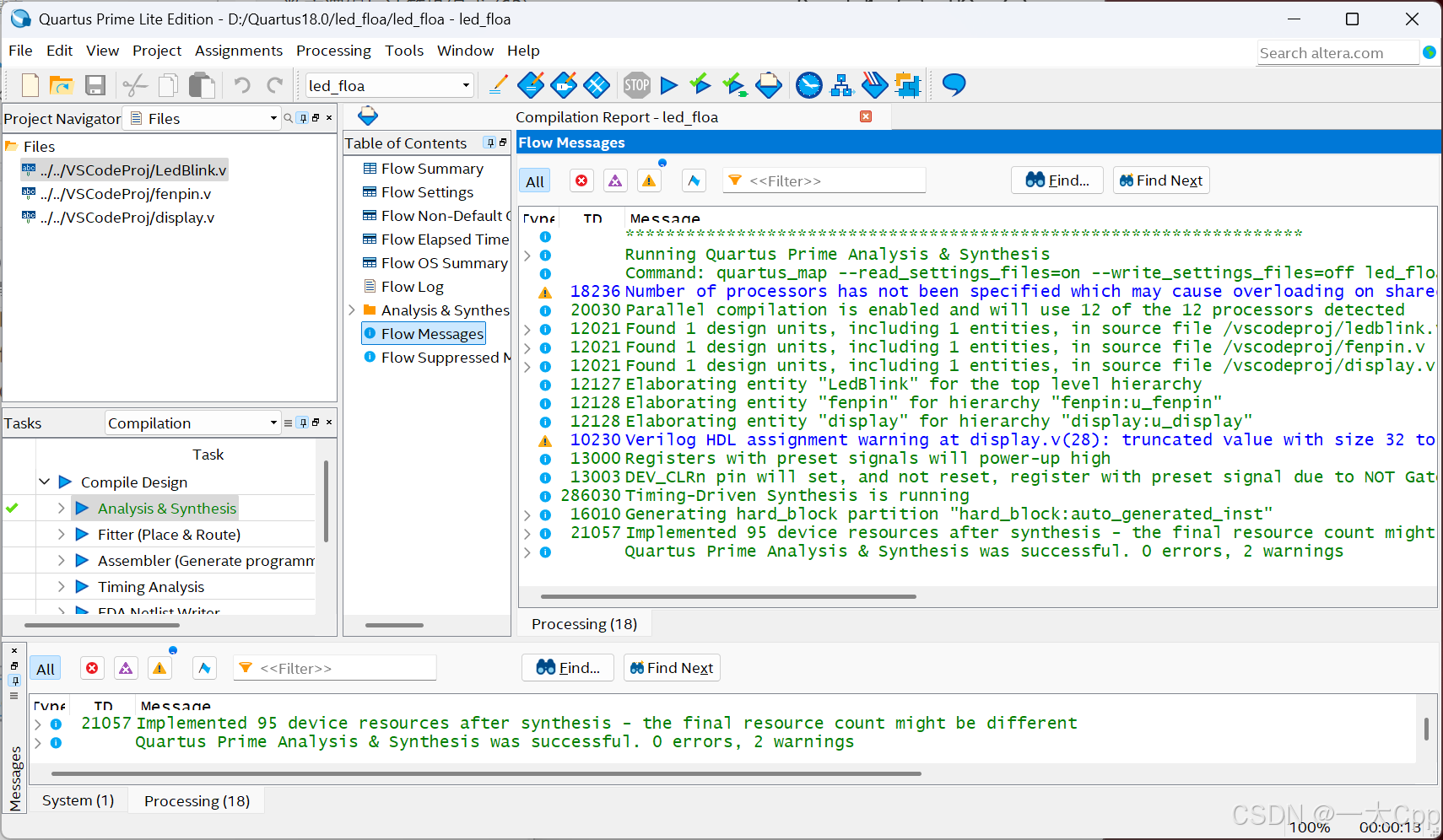The image size is (1443, 840).
Task: Open the Timing Analyzer clock icon
Action: pyautogui.click(x=809, y=85)
